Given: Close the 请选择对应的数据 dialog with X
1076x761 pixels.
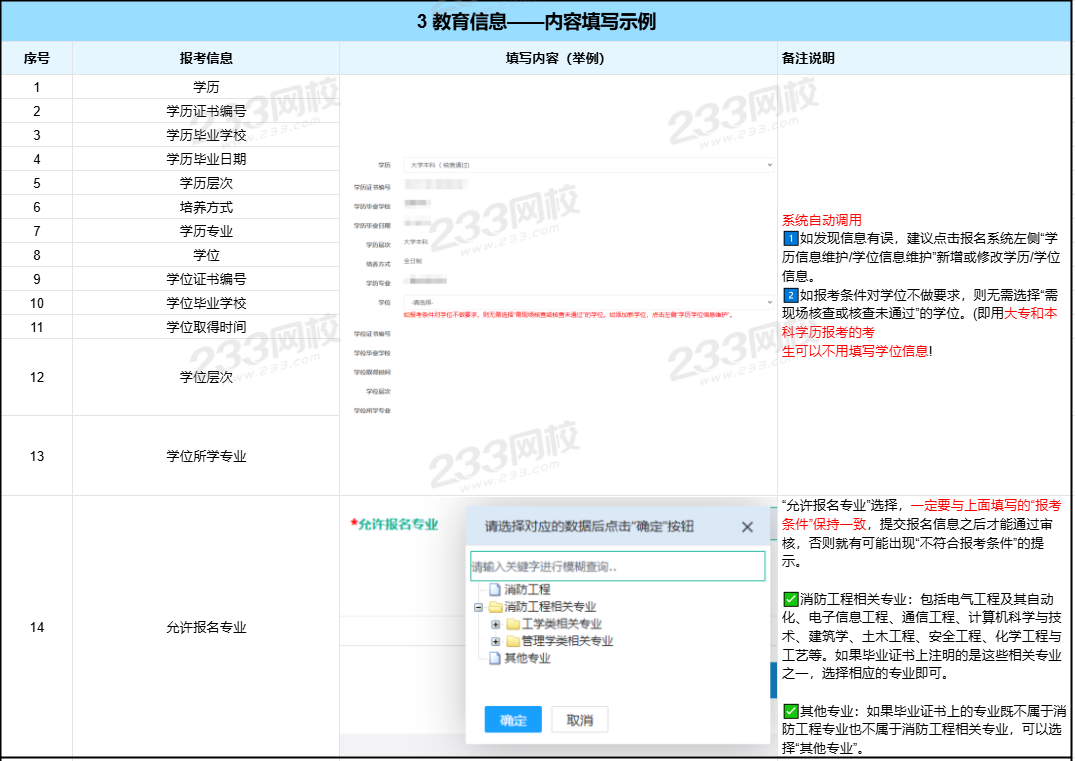Looking at the screenshot, I should 747,527.
